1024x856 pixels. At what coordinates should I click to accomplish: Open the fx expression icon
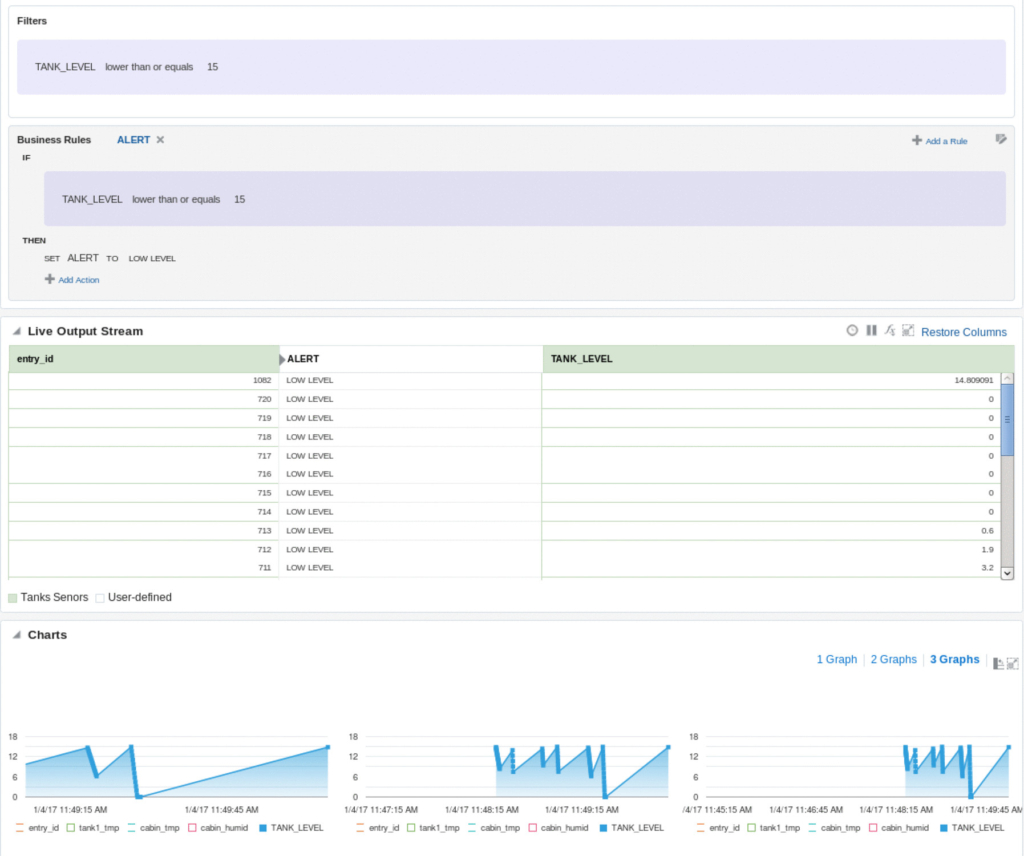pos(889,330)
